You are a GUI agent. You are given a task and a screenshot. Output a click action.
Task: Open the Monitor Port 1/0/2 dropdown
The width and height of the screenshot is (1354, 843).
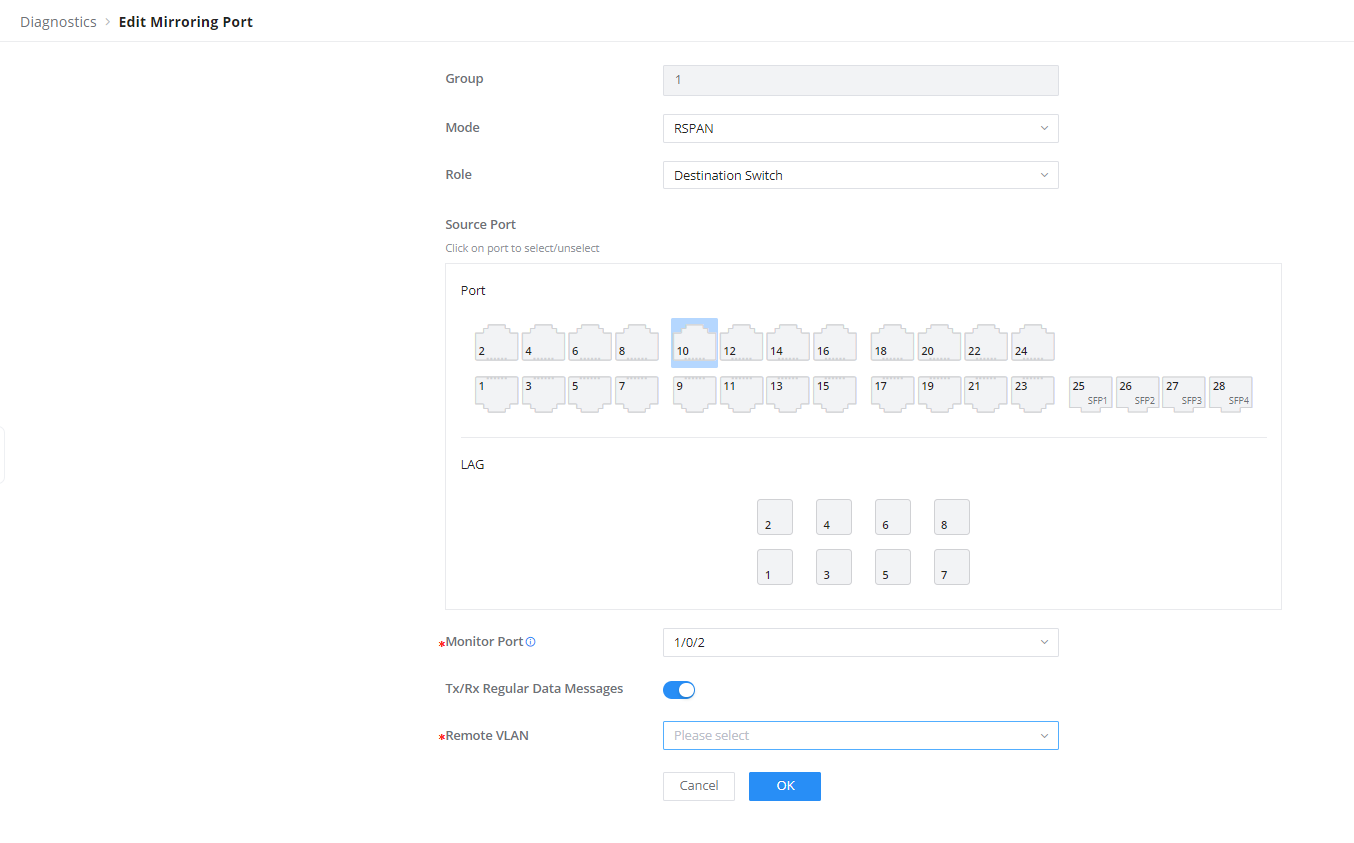(x=860, y=642)
